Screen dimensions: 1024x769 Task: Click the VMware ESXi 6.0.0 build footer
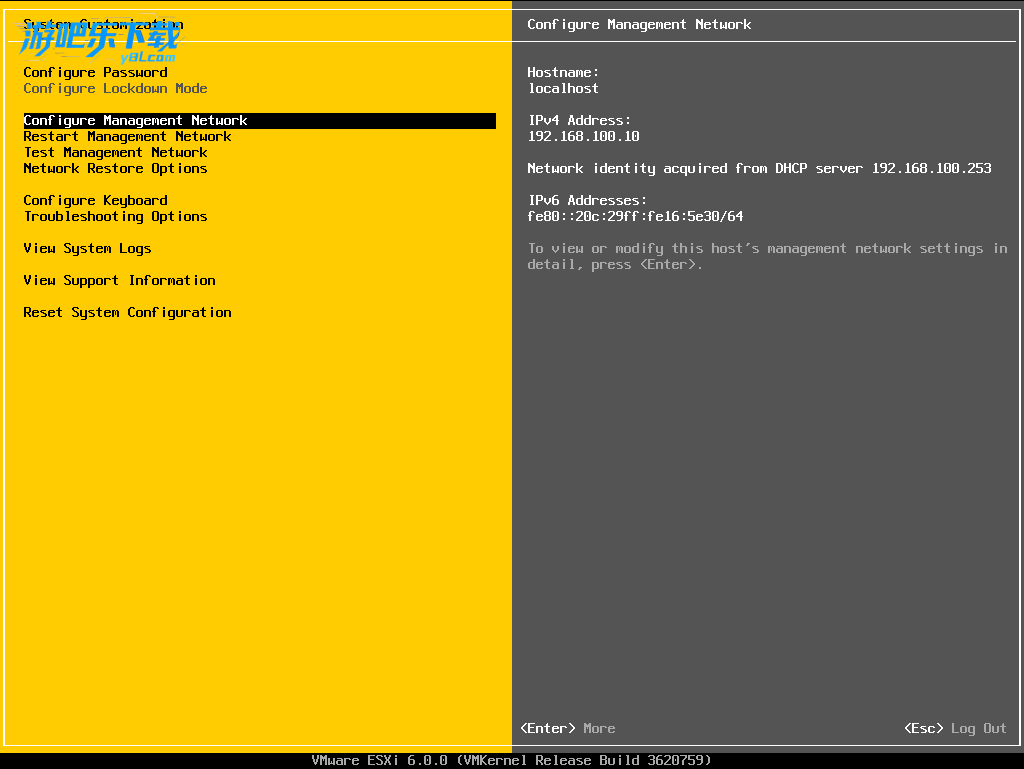pyautogui.click(x=511, y=760)
